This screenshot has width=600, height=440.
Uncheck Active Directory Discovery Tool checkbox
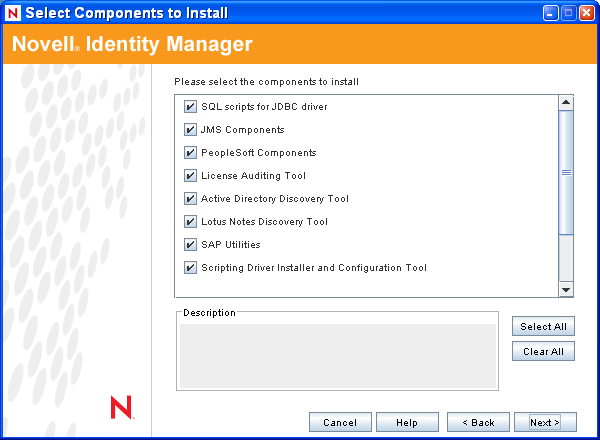pos(190,198)
